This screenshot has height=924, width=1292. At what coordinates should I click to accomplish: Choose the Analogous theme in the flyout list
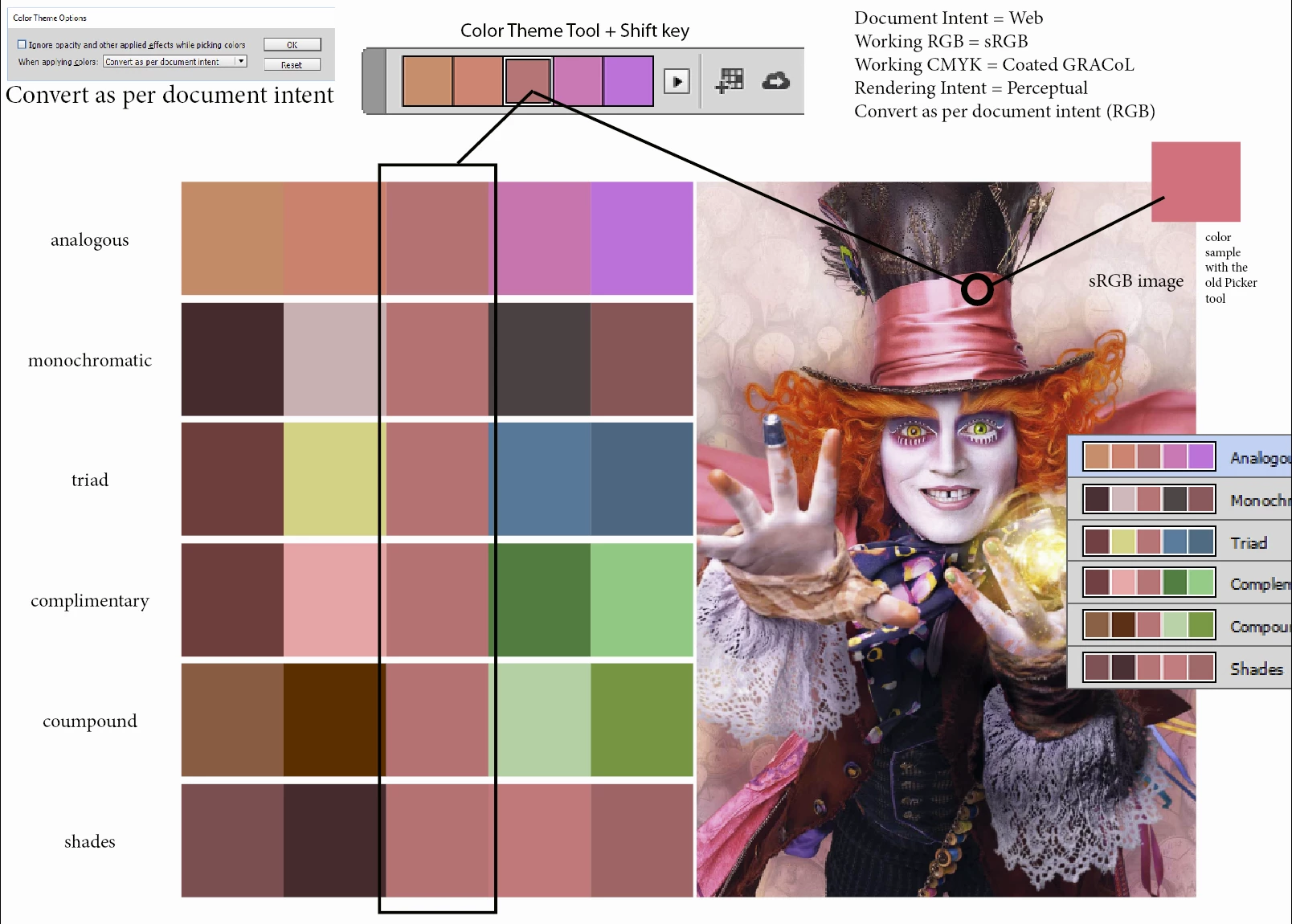tap(1180, 456)
